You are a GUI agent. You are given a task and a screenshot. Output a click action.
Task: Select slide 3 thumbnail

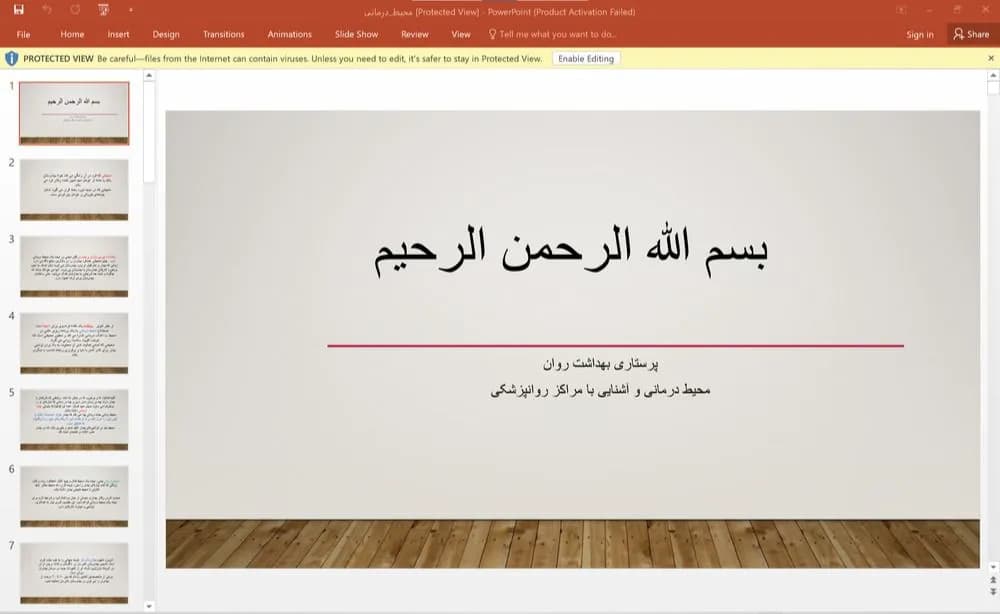click(x=74, y=266)
